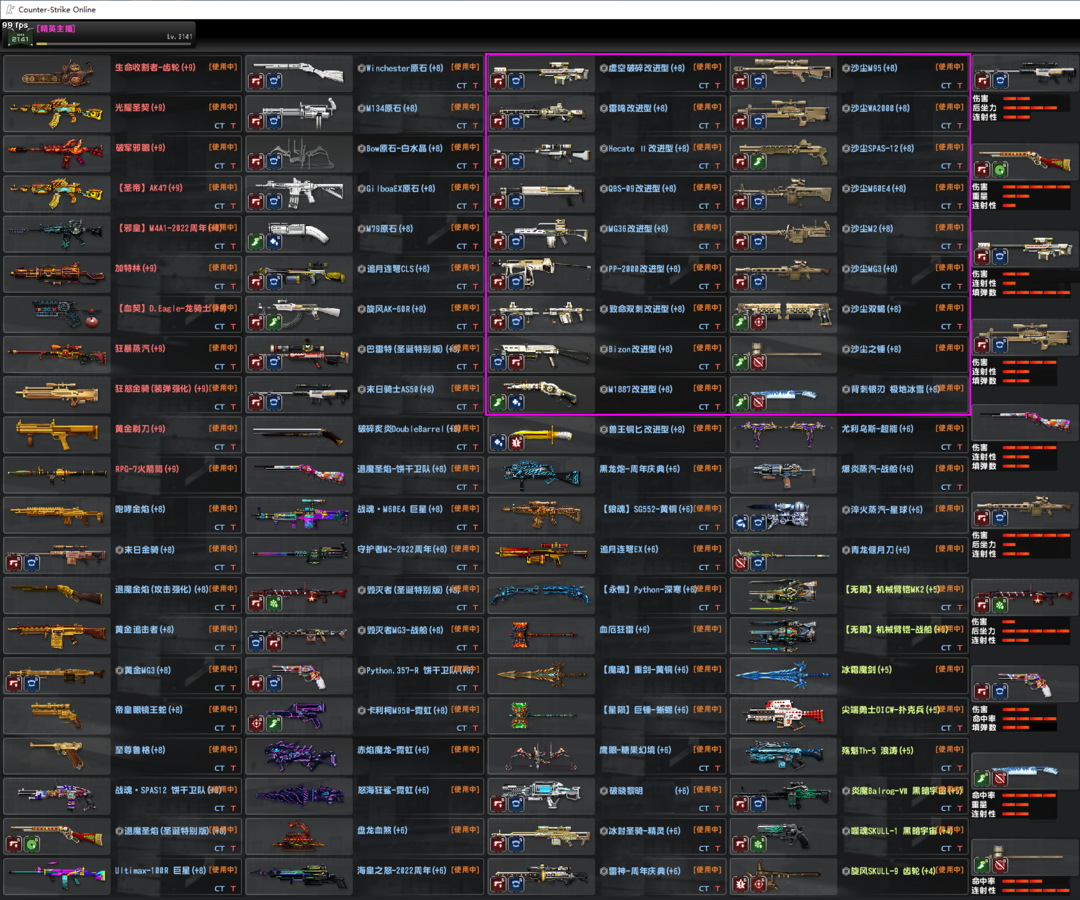Select the 光耀圣契 (+9) rifle icon

coord(57,113)
